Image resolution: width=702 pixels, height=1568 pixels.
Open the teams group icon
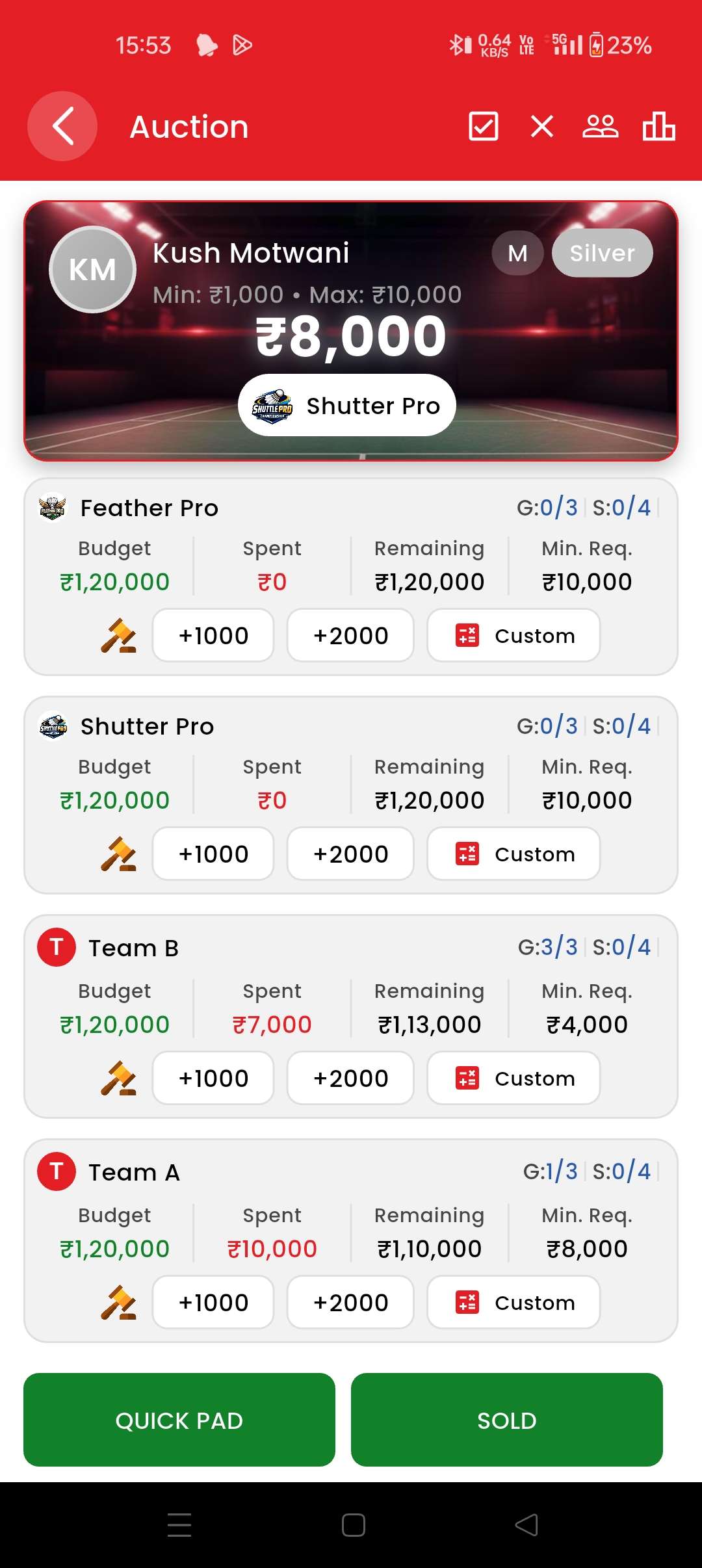click(x=600, y=126)
